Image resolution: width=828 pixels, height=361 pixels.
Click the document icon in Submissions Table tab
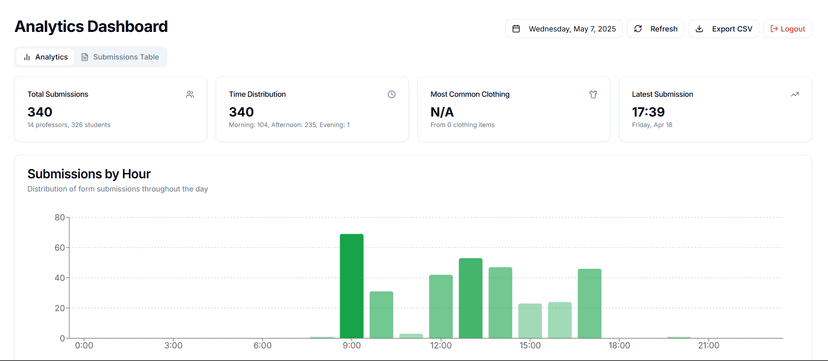pos(84,57)
